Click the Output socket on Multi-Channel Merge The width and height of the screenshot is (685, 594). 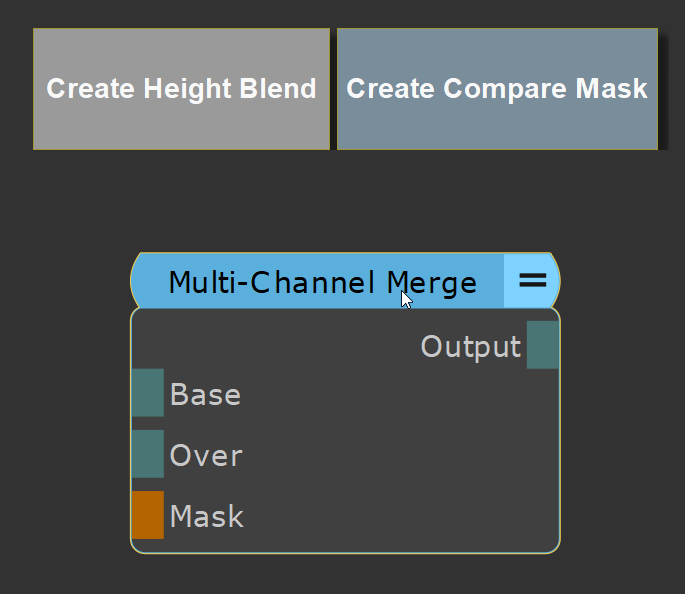[x=542, y=345]
